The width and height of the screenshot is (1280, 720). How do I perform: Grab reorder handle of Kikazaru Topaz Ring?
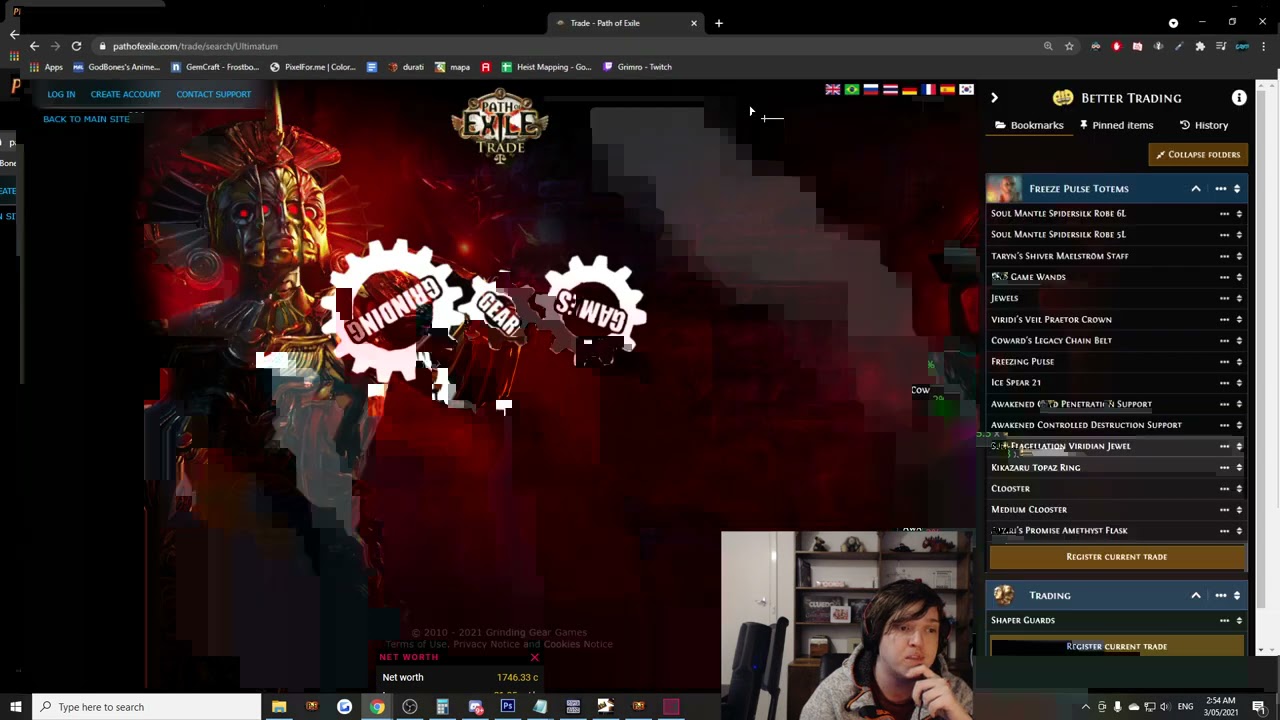click(1239, 467)
